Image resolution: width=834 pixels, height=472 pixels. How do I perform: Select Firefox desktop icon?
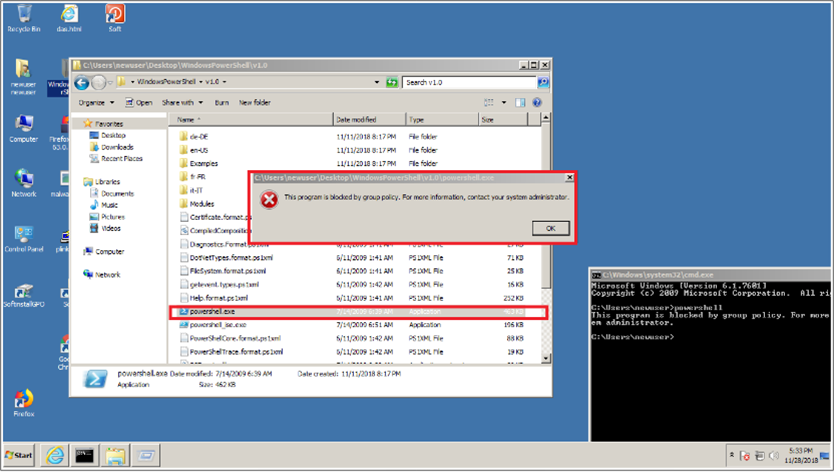24,403
